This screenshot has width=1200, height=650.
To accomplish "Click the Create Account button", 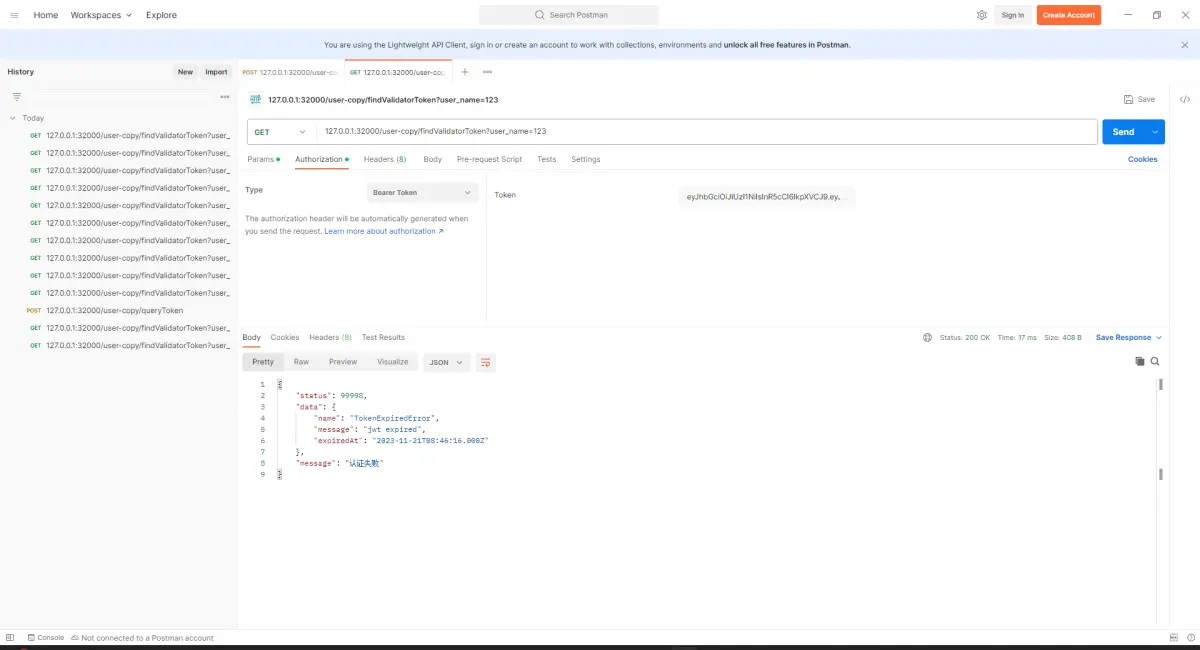I will tap(1068, 15).
